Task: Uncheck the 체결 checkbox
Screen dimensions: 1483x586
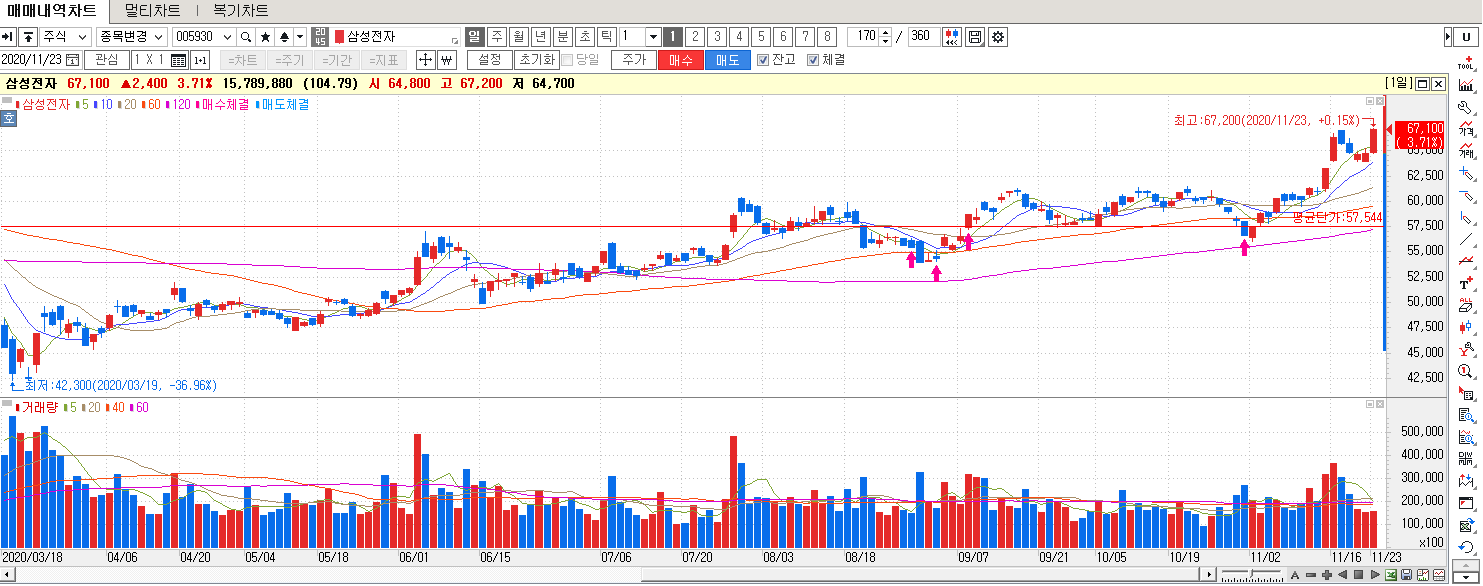Action: tap(813, 60)
